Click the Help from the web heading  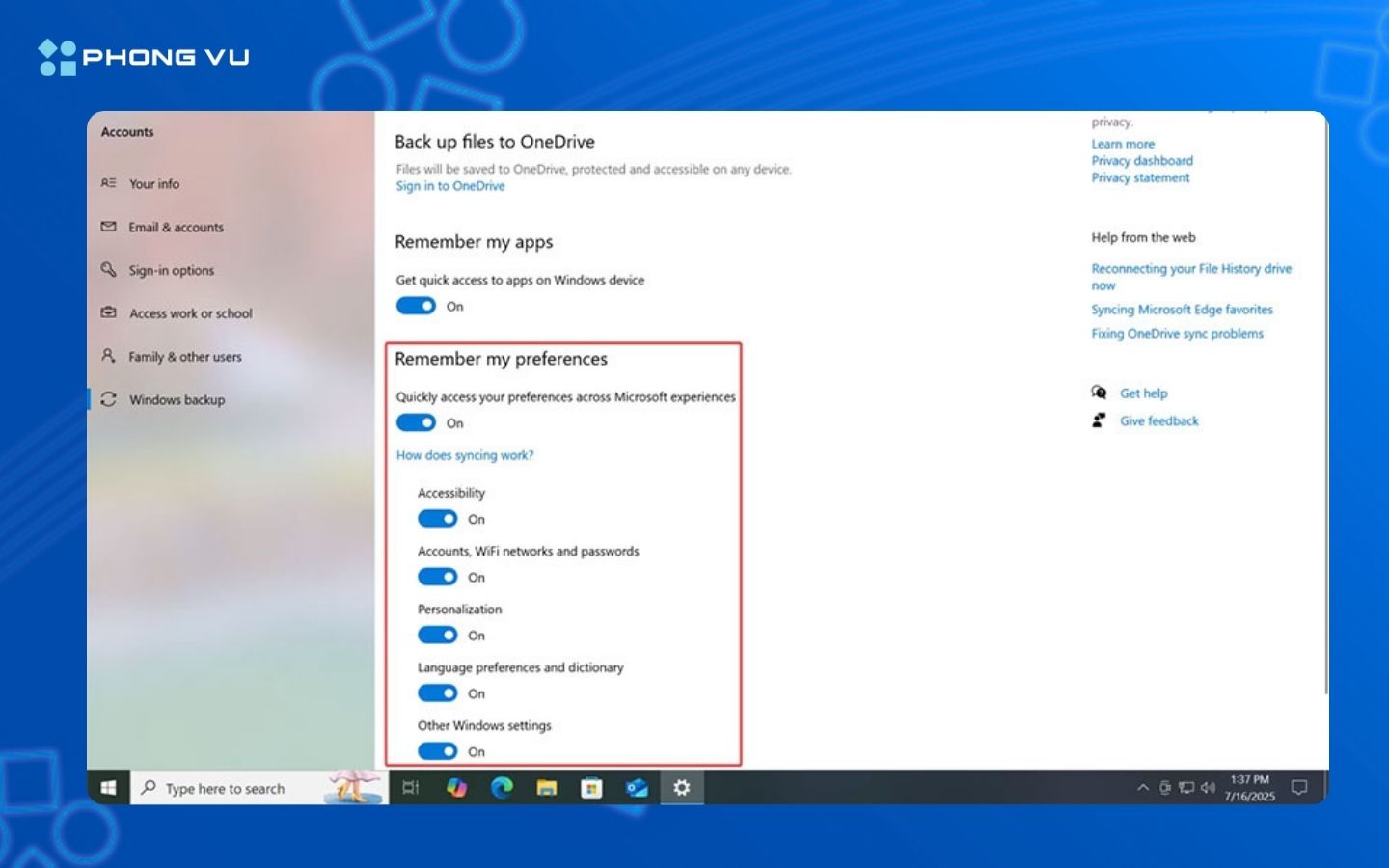tap(1143, 237)
